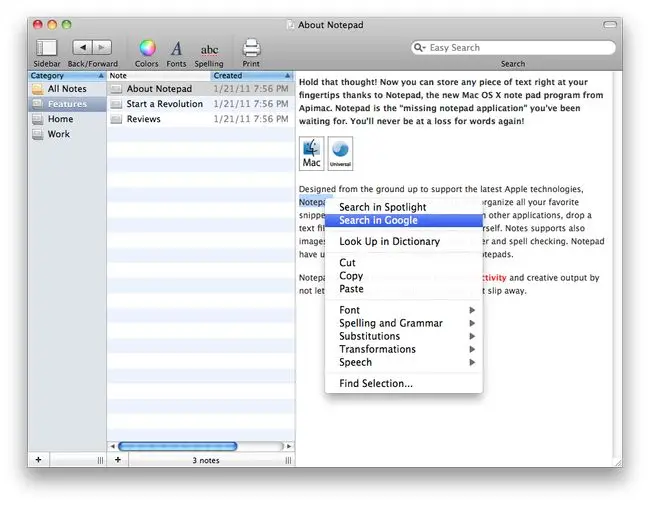Hide the toolbar with the title bar pill button
This screenshot has width=650, height=505.
(x=609, y=25)
